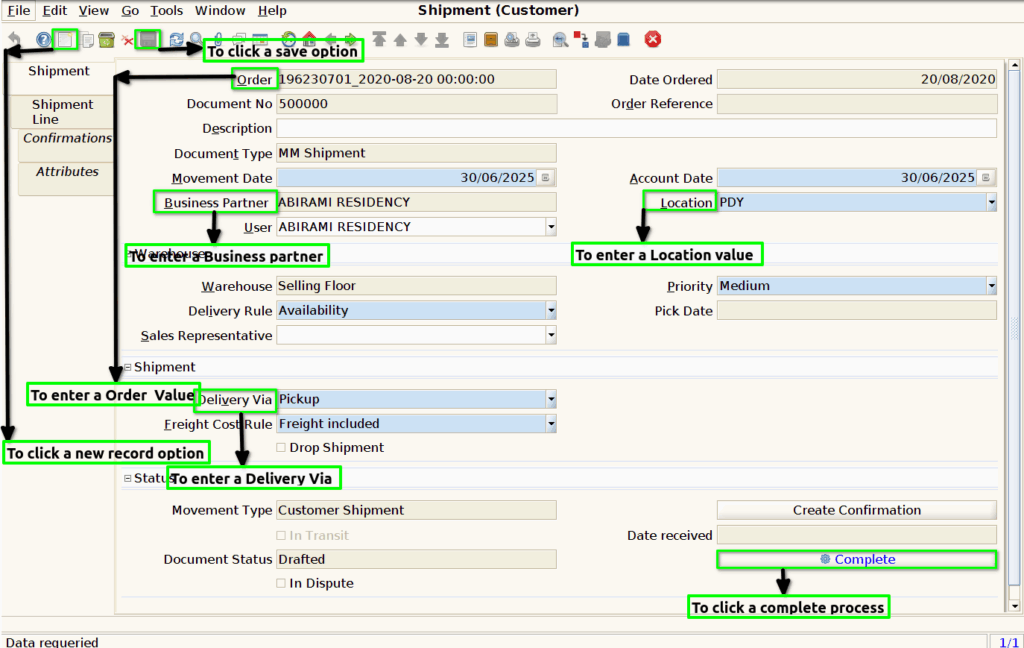The image size is (1024, 648).
Task: Open the Location dropdown showing PDY
Action: tap(991, 202)
